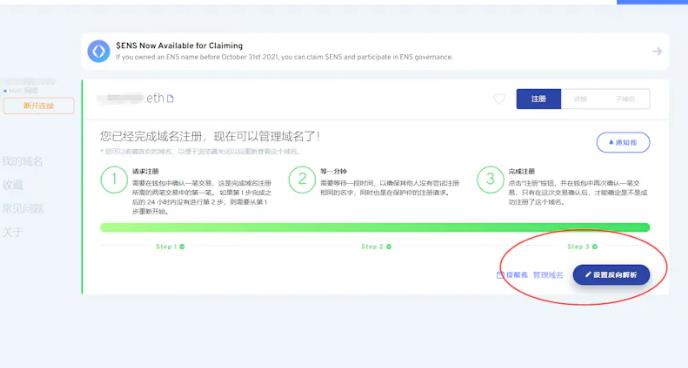
Task: Open 关于 (About) in the sidebar
Action: pyautogui.click(x=12, y=232)
